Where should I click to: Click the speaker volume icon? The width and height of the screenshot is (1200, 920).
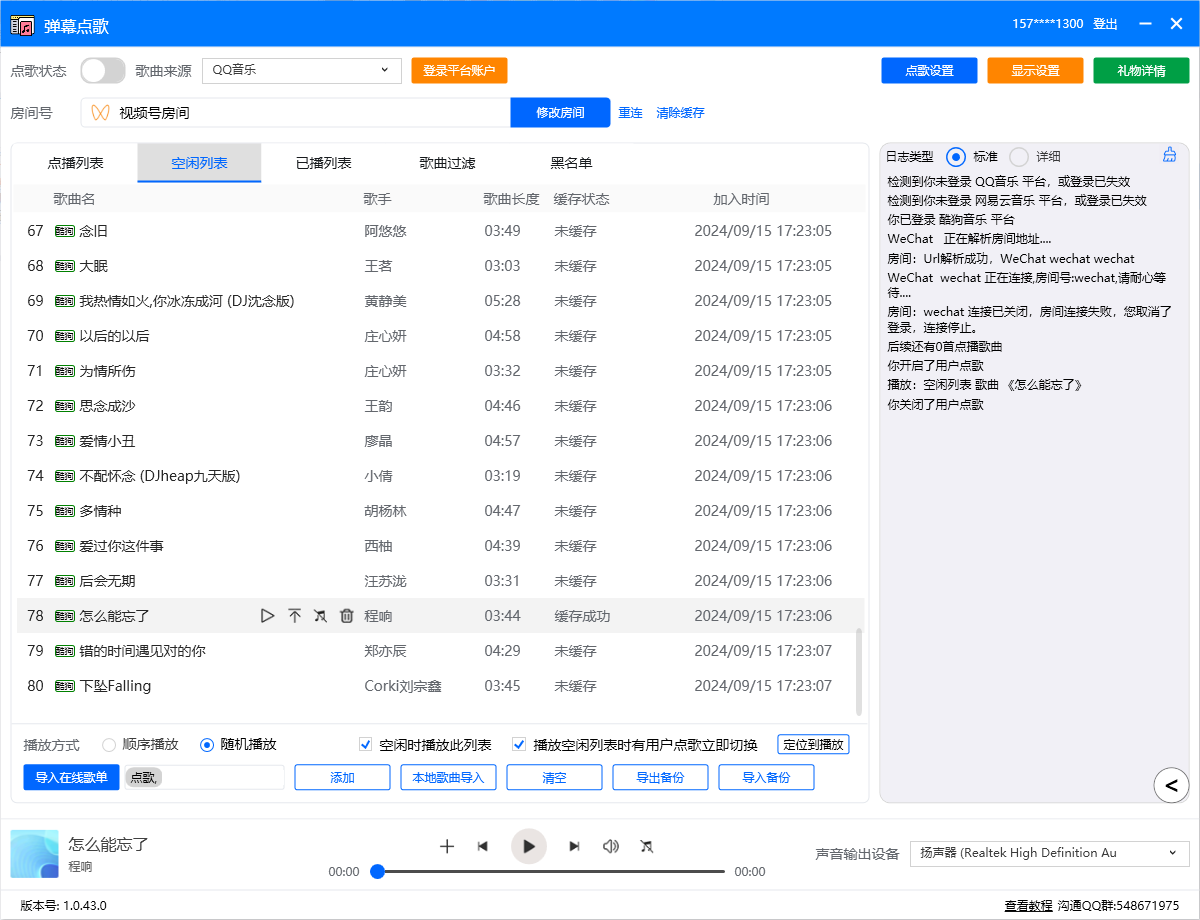pos(610,846)
